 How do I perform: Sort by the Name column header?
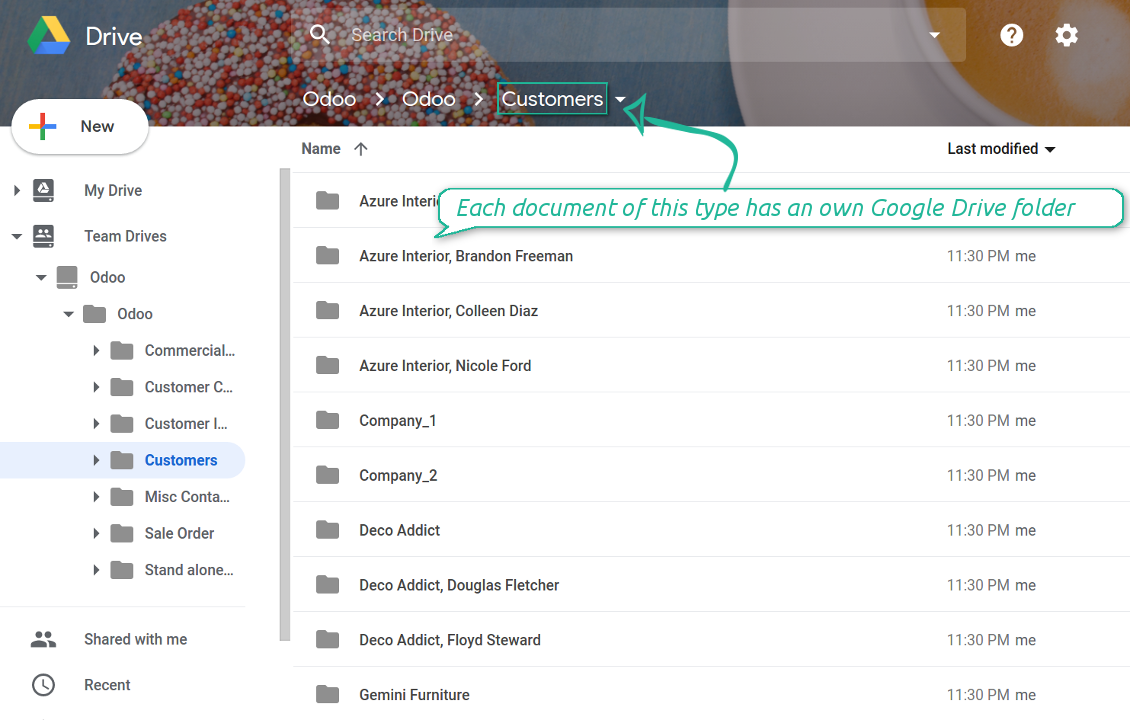pos(321,148)
